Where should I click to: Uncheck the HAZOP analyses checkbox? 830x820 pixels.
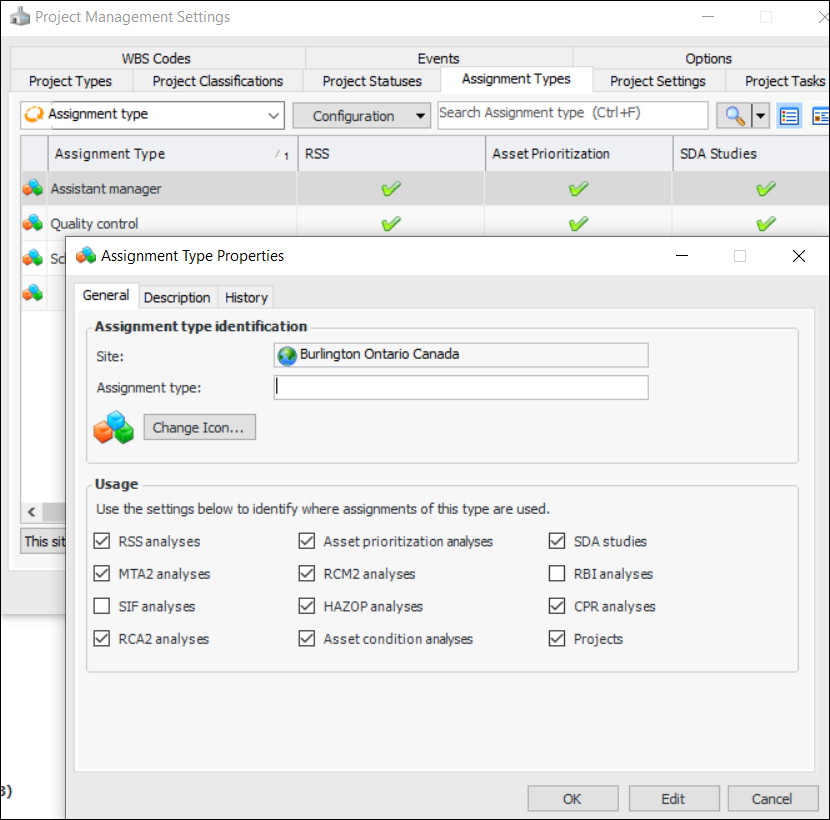click(x=307, y=606)
